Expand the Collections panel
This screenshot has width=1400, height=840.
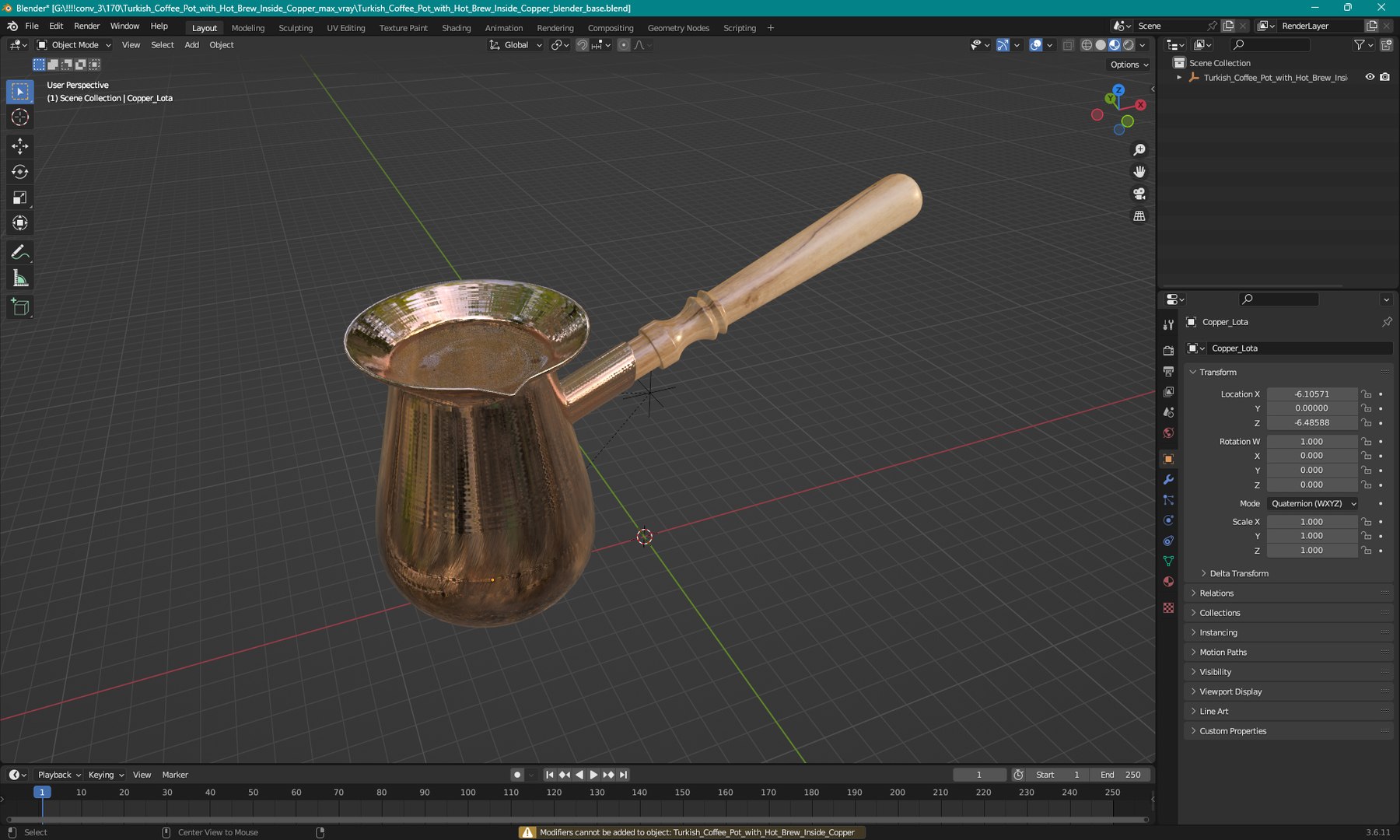point(1219,613)
